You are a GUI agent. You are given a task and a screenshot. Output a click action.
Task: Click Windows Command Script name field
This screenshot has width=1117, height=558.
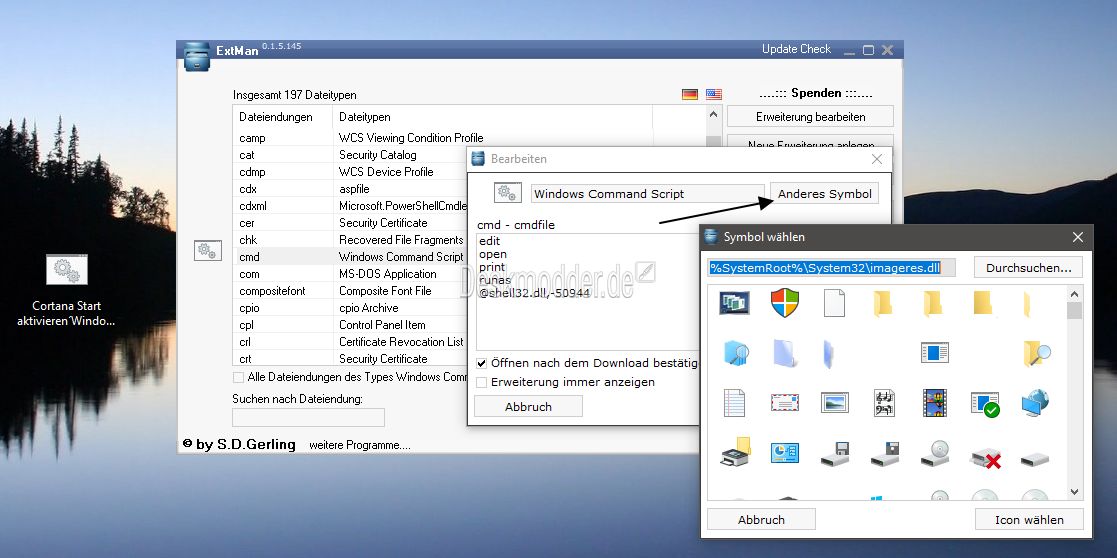click(x=648, y=193)
